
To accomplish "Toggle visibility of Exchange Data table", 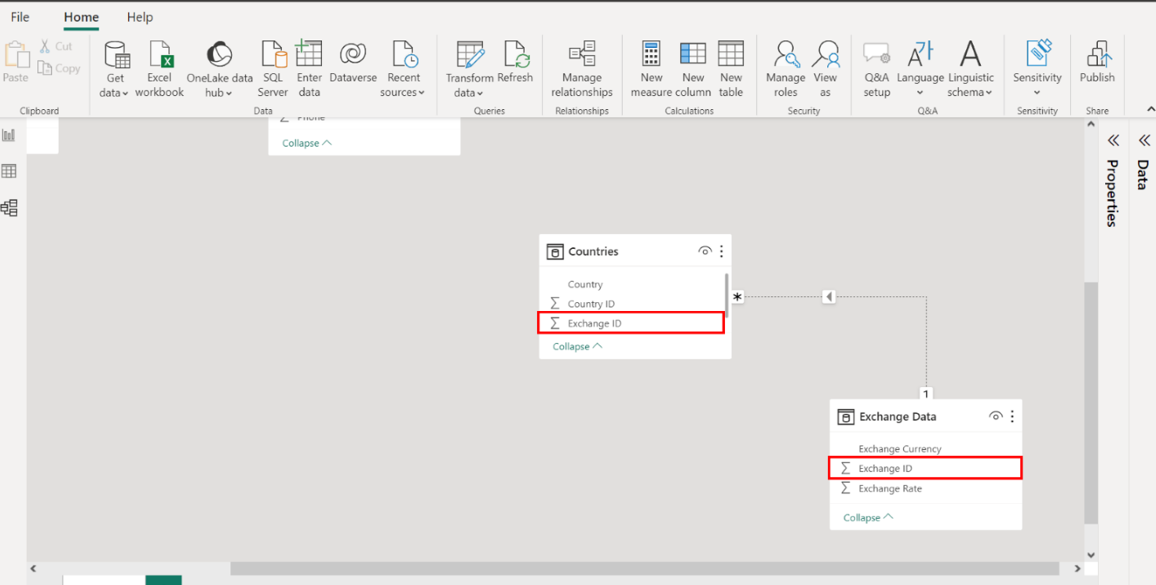I will tap(995, 417).
